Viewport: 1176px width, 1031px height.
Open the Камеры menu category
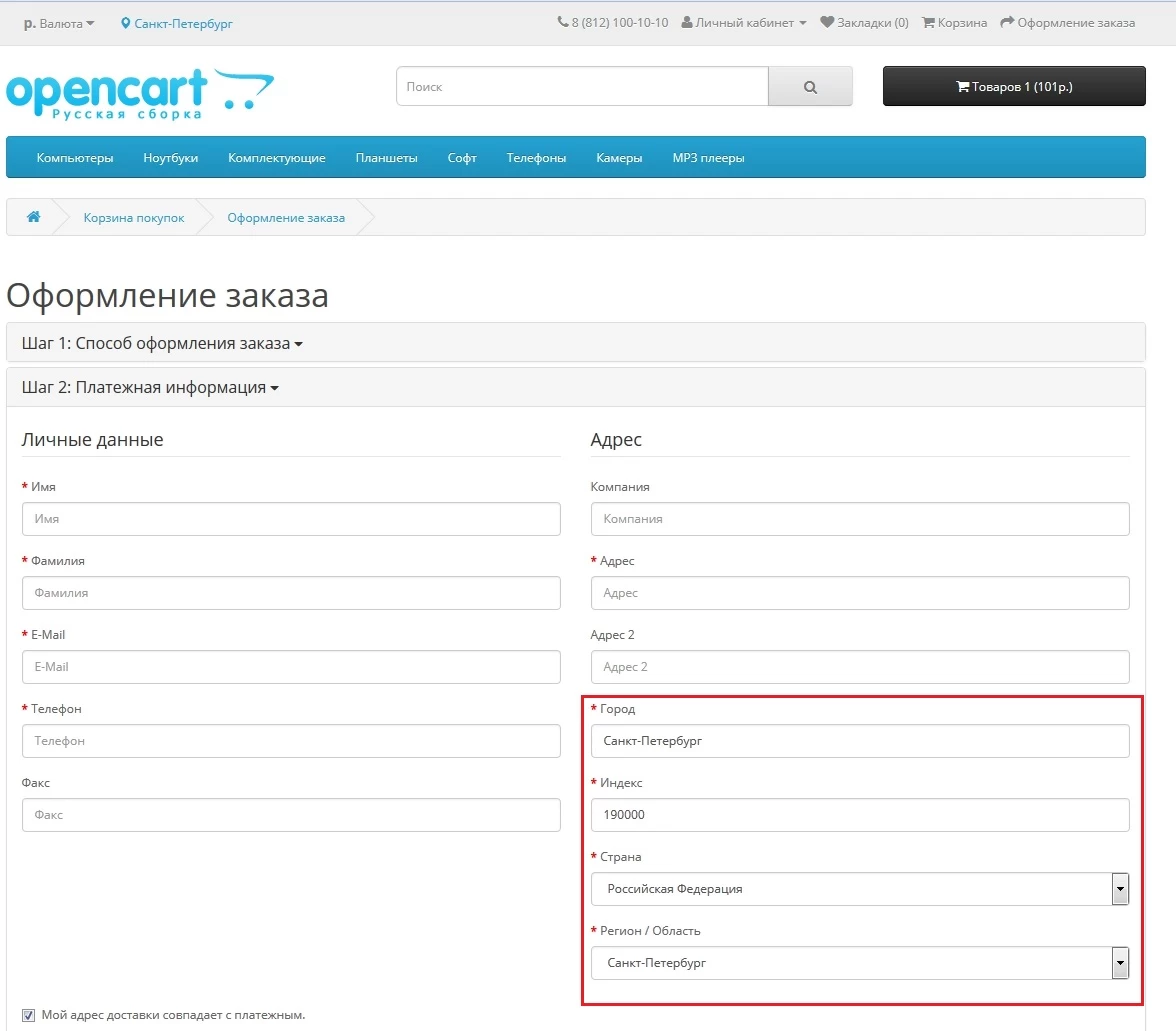[619, 157]
